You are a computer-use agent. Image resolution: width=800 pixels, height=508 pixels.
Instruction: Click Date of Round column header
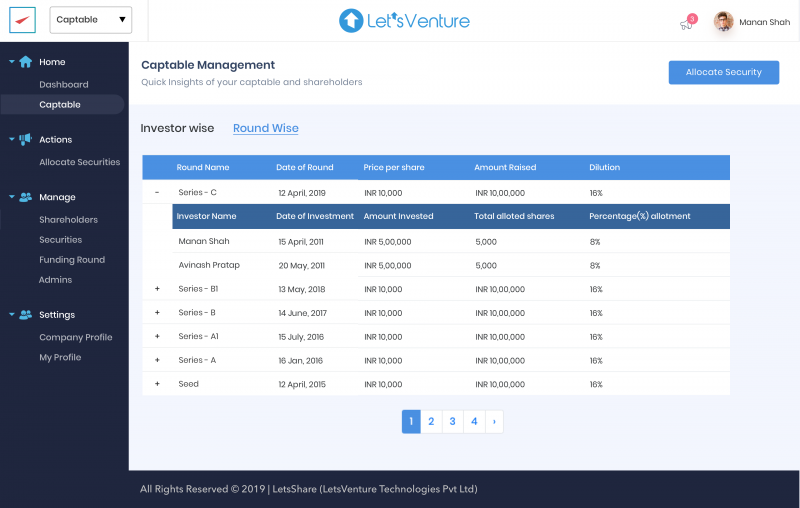(x=305, y=167)
